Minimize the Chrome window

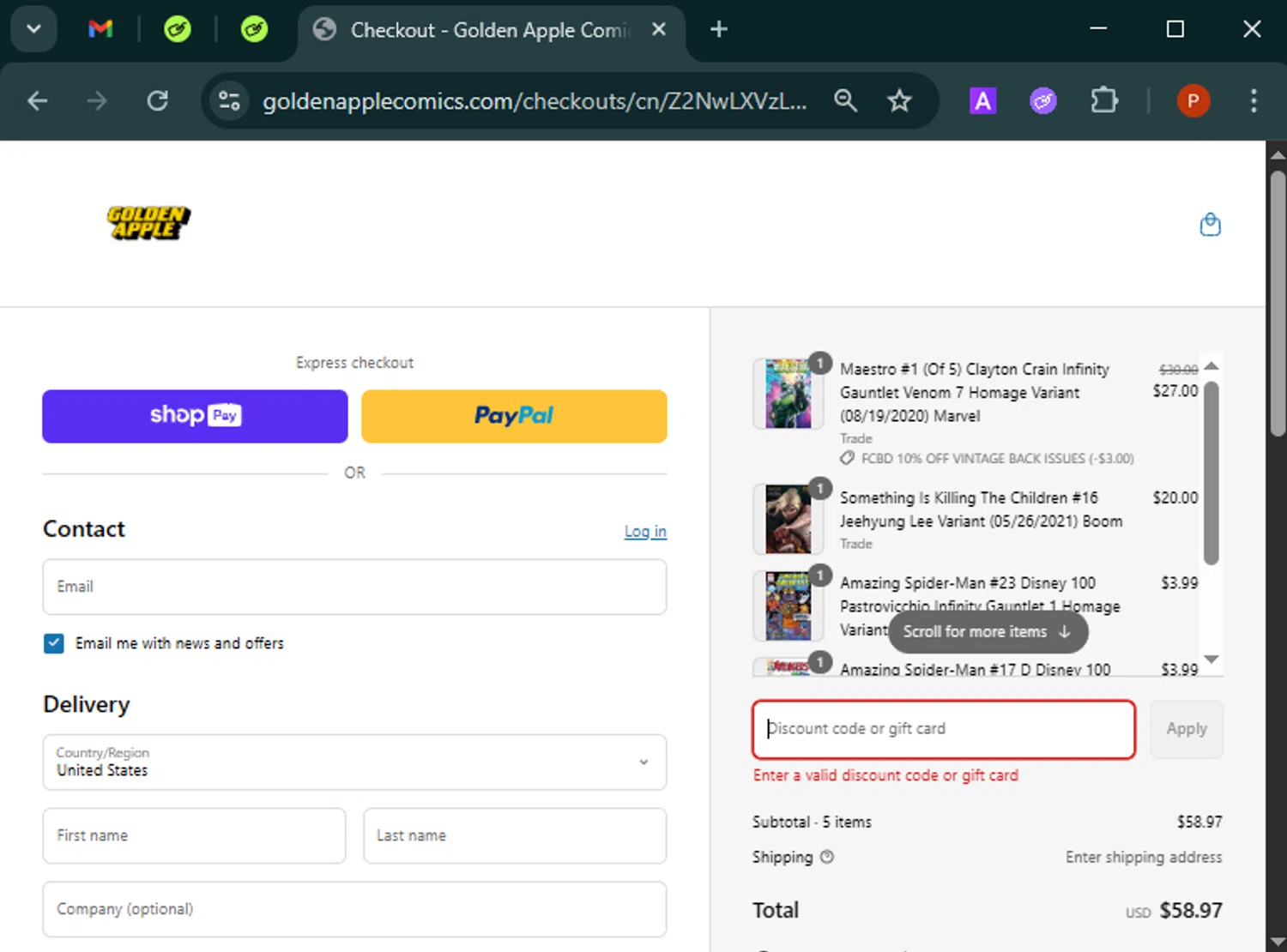pyautogui.click(x=1098, y=29)
